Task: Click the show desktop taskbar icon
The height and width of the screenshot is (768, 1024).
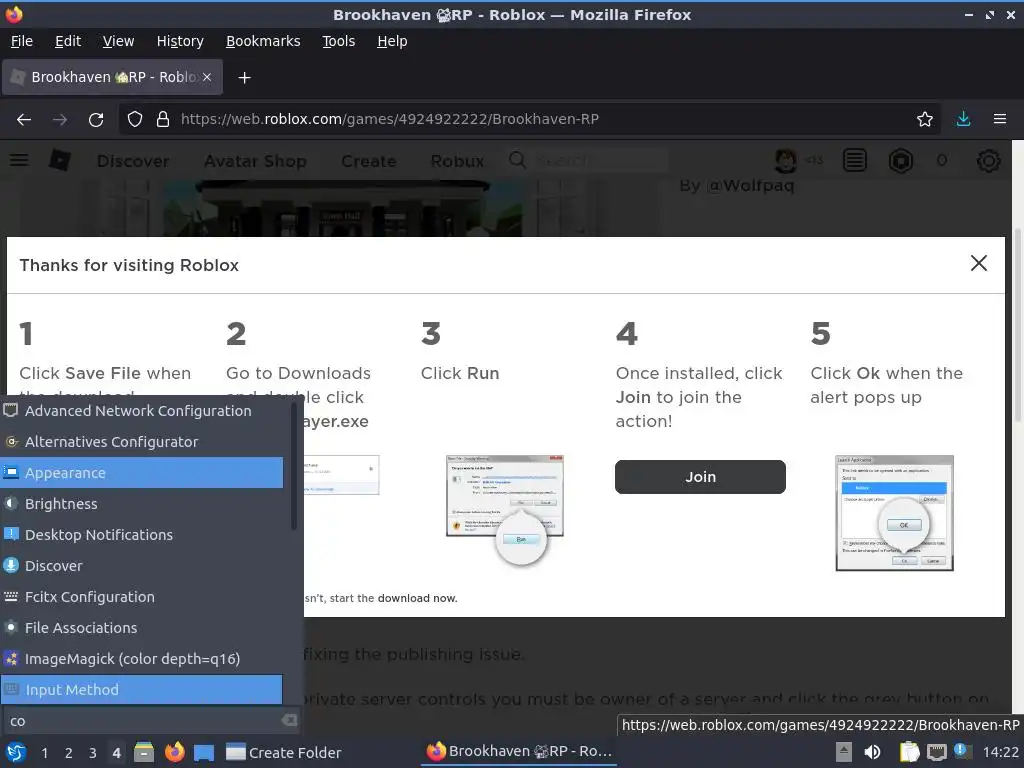Action: coord(204,752)
